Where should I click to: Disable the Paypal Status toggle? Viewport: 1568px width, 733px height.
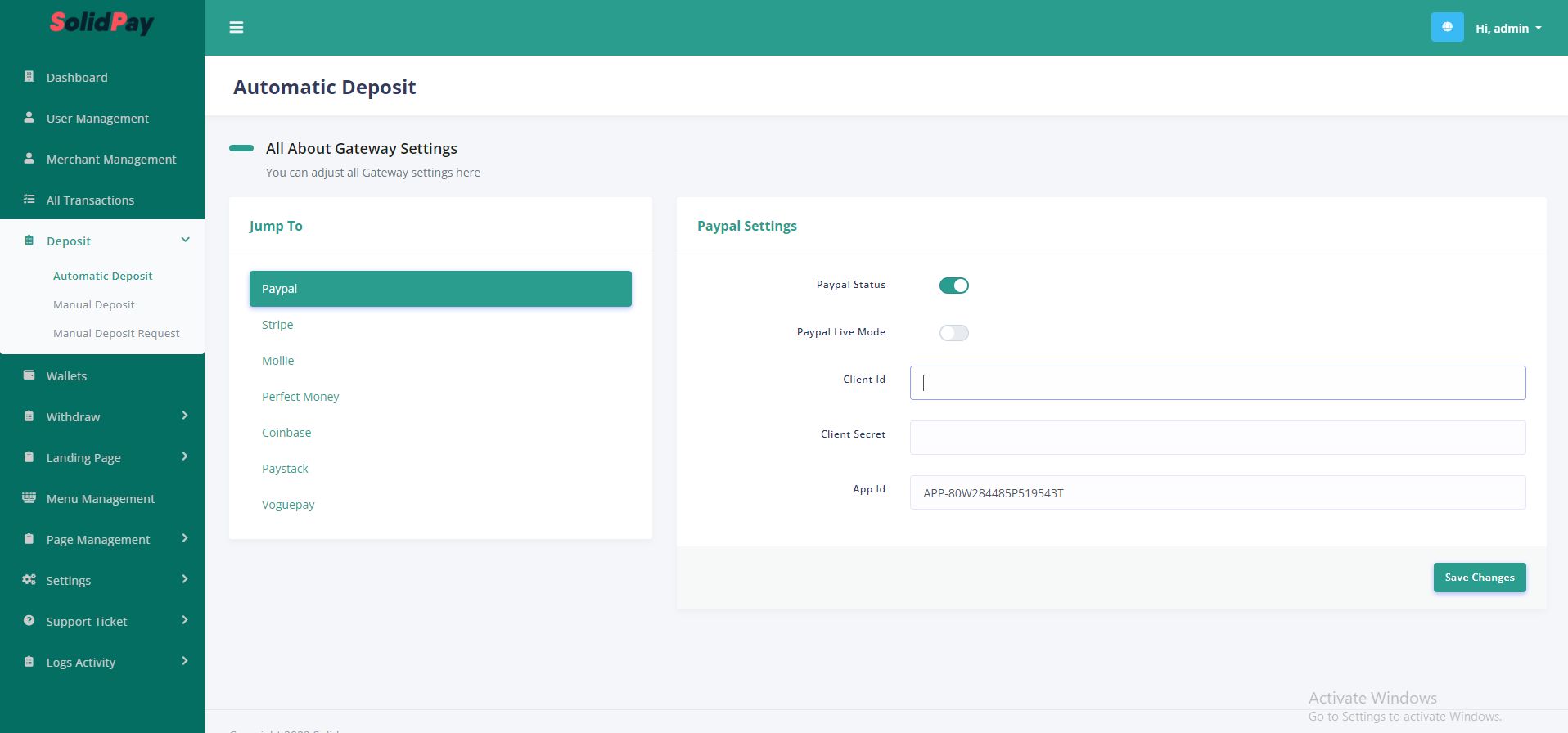coord(953,286)
